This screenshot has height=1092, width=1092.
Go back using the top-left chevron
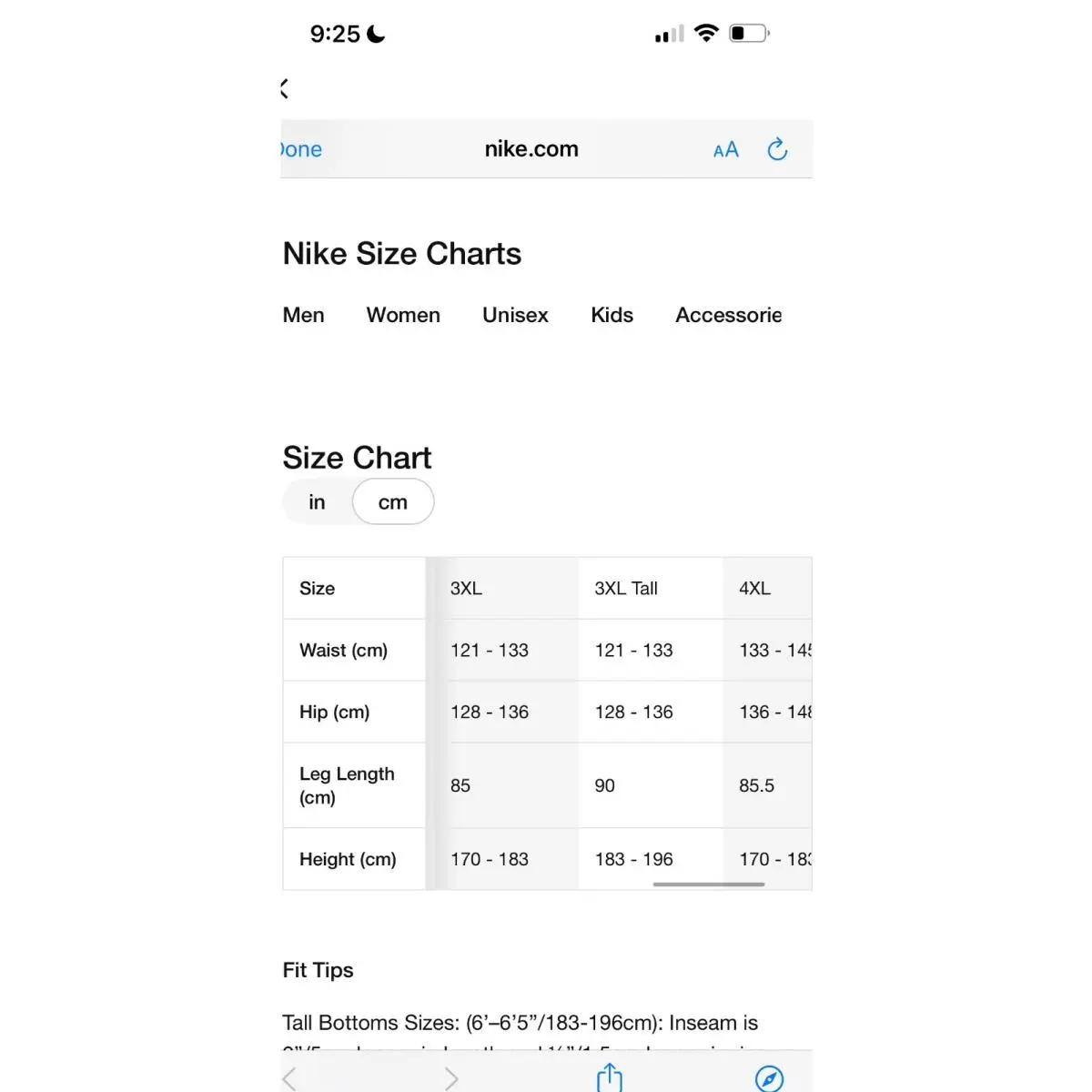[285, 88]
